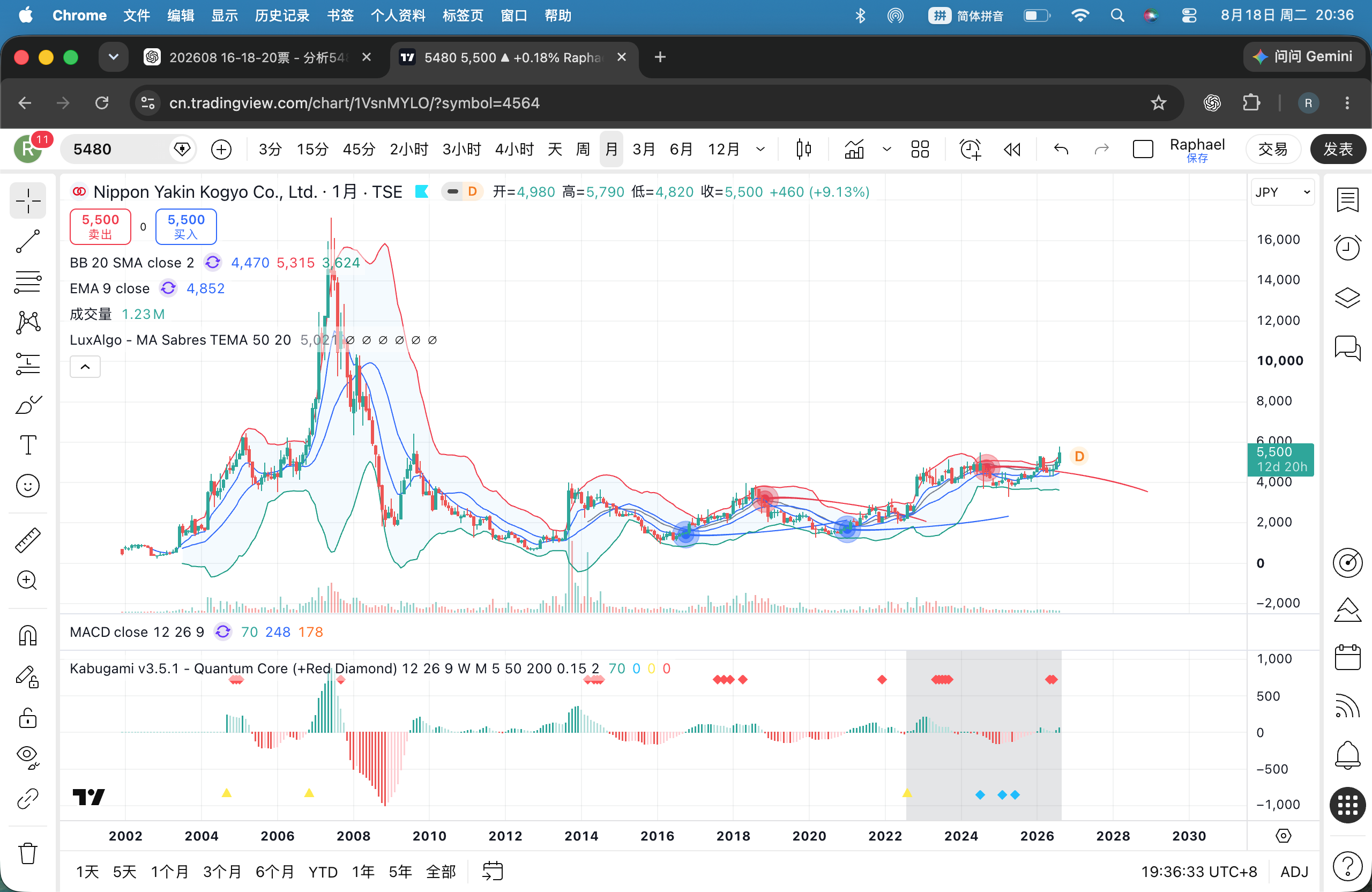Image resolution: width=1372 pixels, height=892 pixels.
Task: Open the Chrome tab search dropdown
Action: [x=114, y=57]
